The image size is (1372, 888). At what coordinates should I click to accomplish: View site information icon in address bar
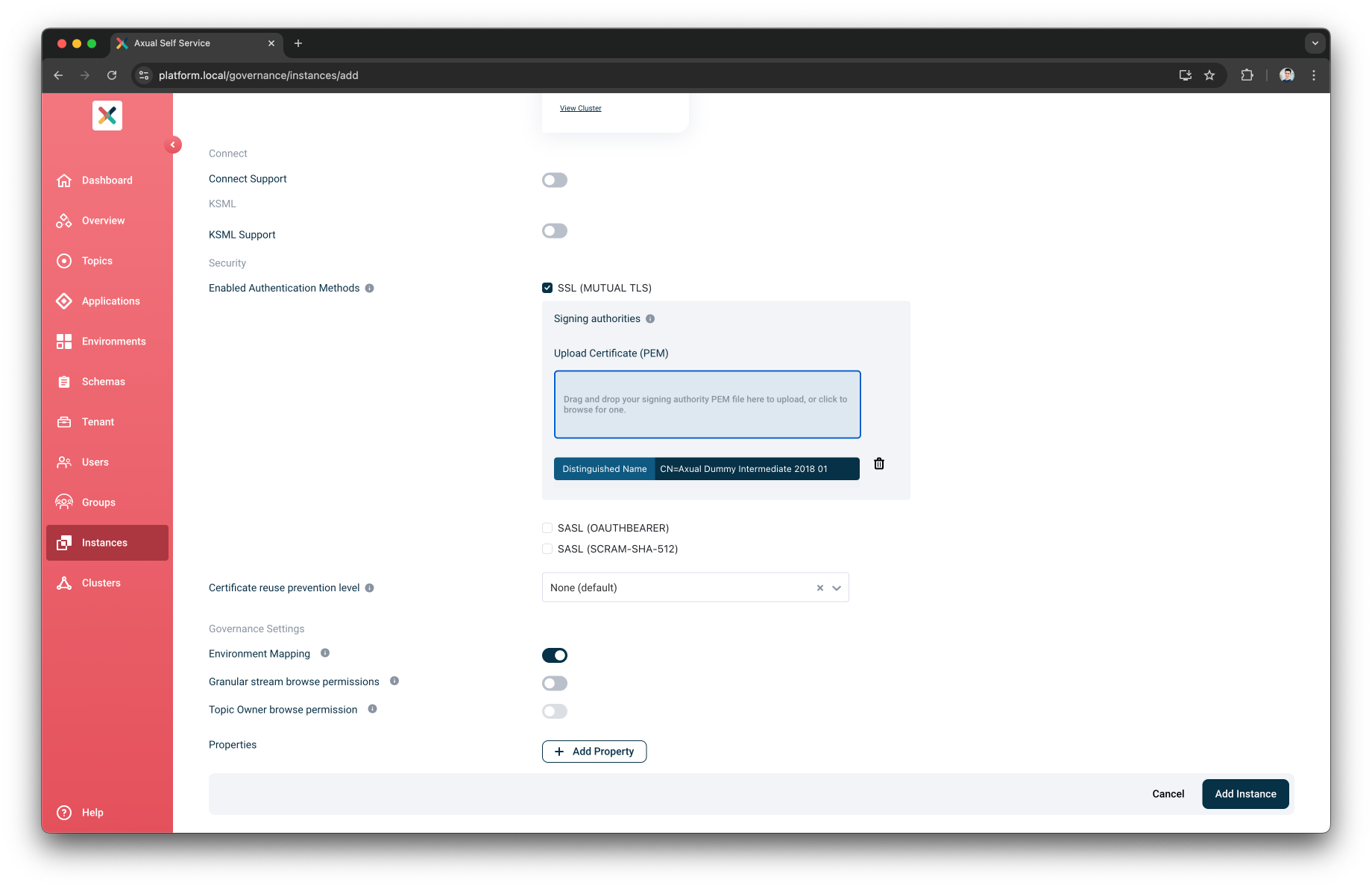pos(144,75)
